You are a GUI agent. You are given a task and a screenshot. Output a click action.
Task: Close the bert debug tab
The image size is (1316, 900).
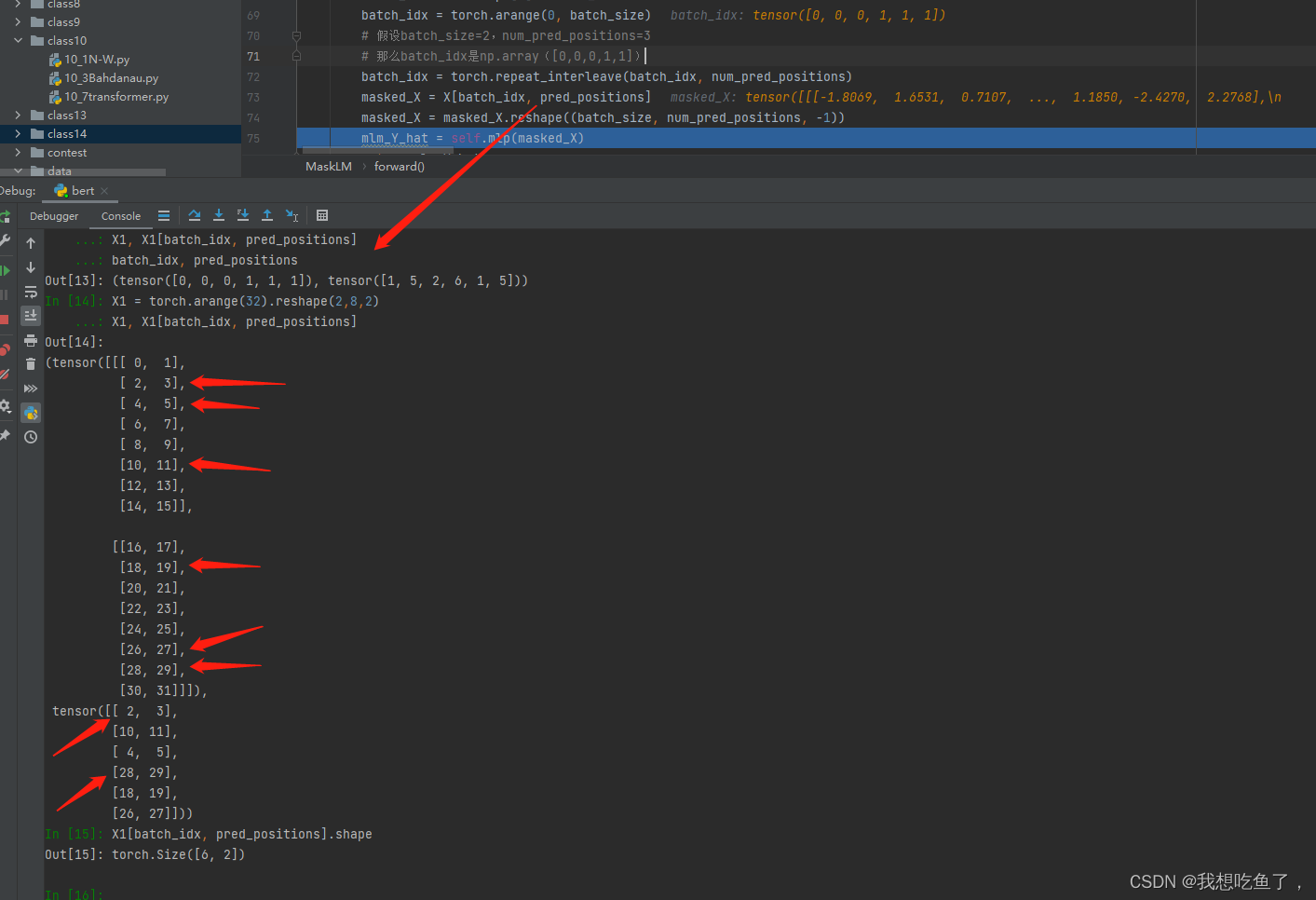pyautogui.click(x=104, y=191)
